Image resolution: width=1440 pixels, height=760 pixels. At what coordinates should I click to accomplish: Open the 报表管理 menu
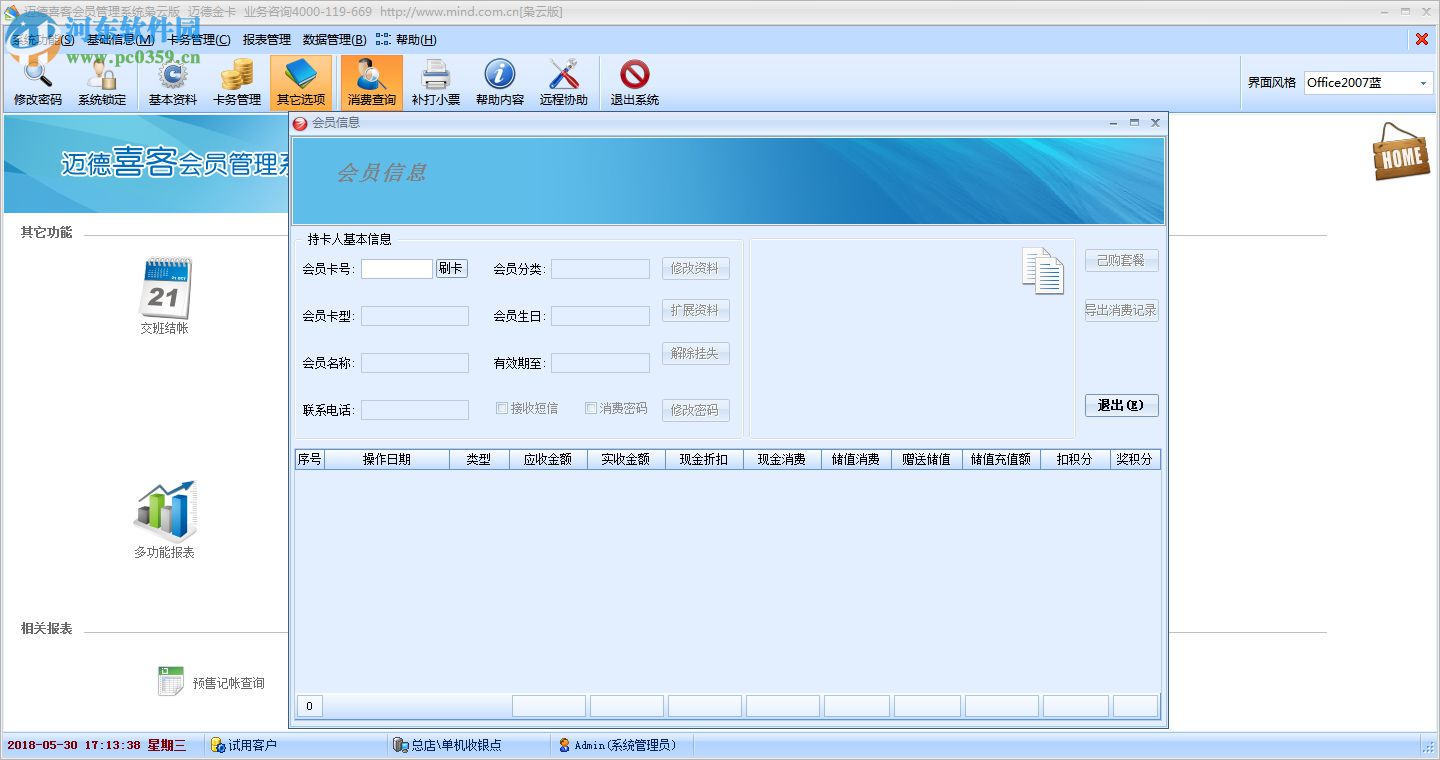point(267,40)
